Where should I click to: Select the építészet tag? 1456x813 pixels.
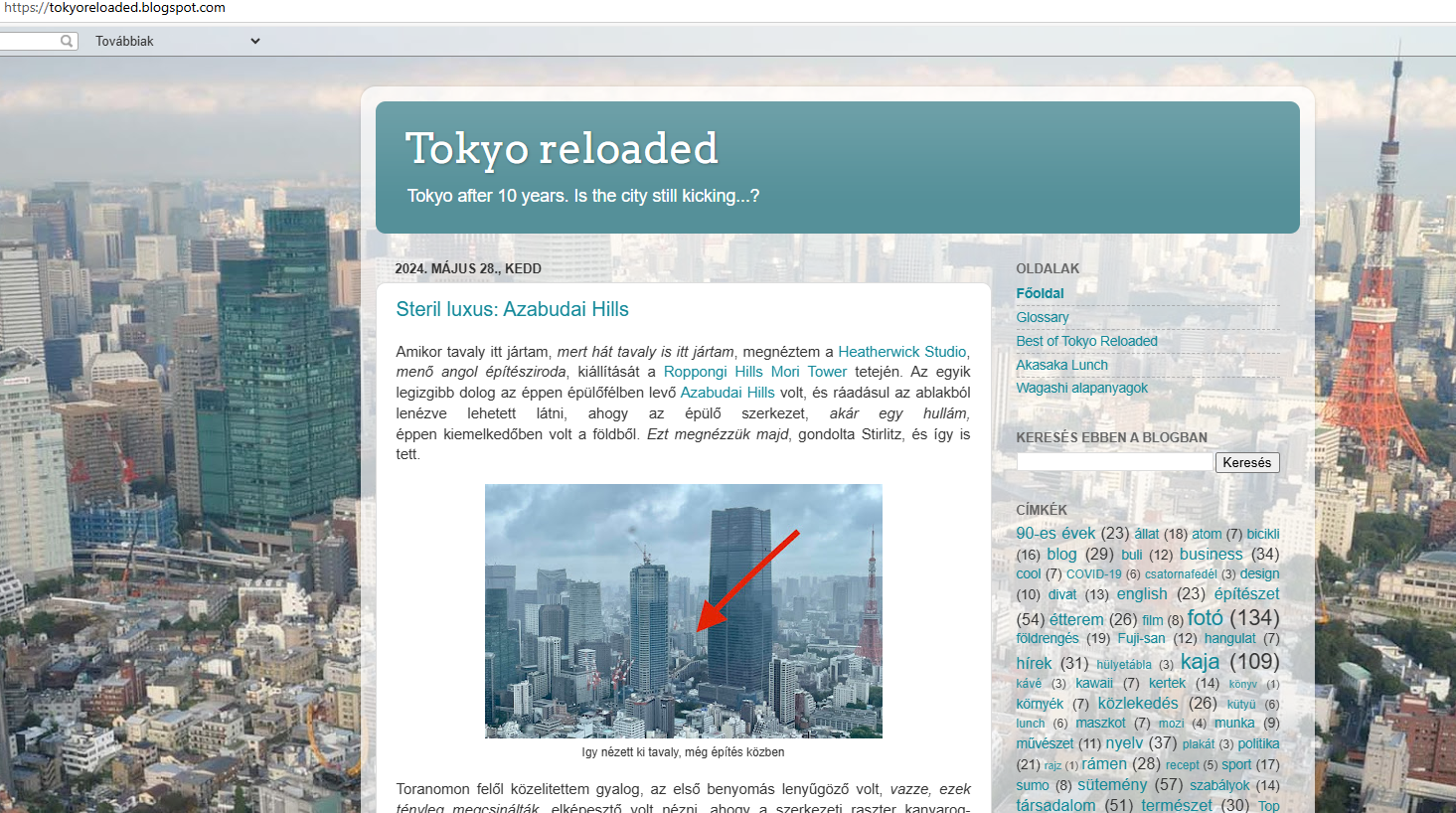(1246, 593)
